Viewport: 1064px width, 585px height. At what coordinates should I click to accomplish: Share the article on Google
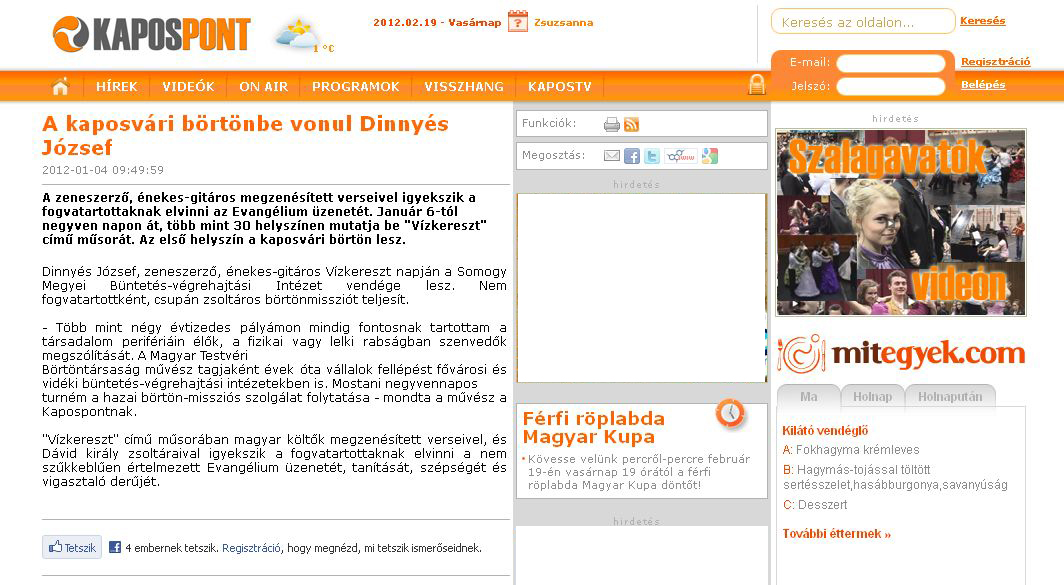pos(710,156)
